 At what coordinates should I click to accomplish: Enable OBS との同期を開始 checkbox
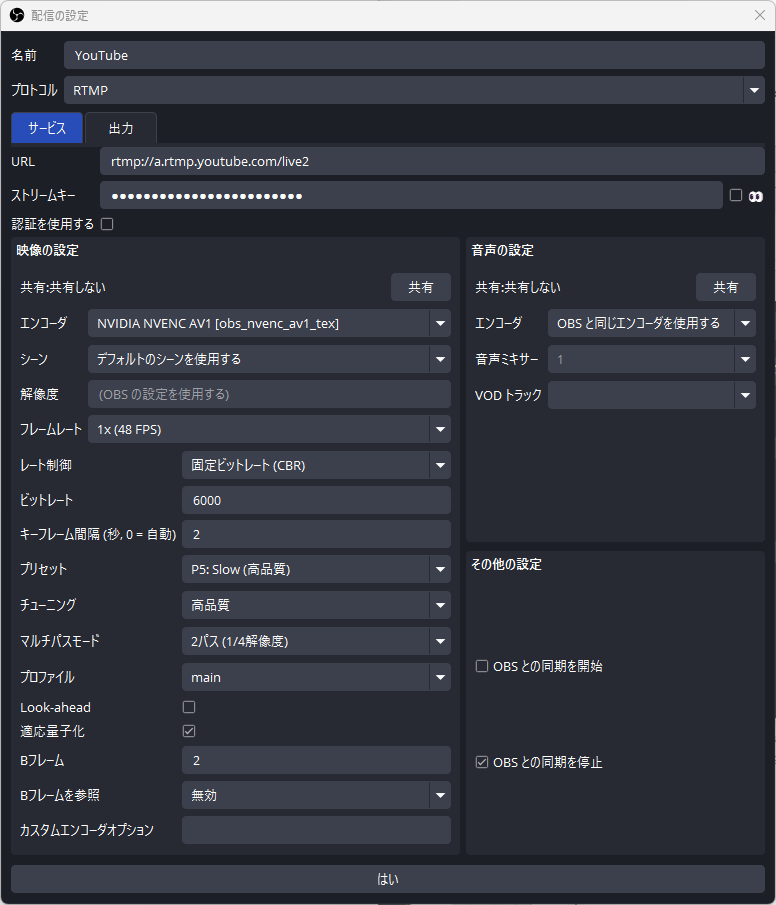coord(482,666)
